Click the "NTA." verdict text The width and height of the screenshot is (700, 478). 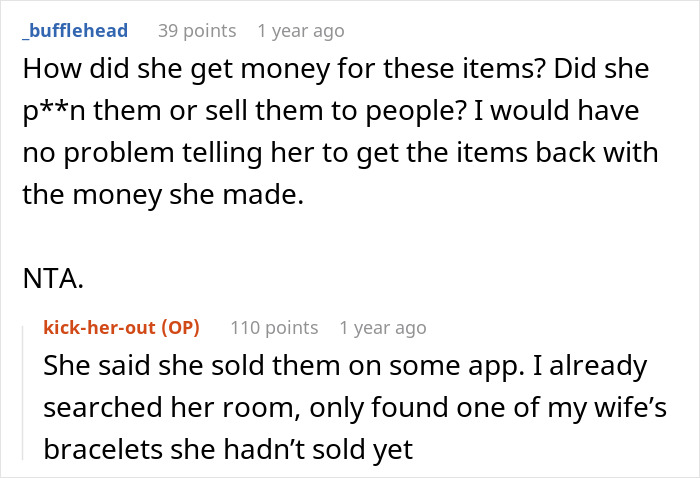[51, 280]
